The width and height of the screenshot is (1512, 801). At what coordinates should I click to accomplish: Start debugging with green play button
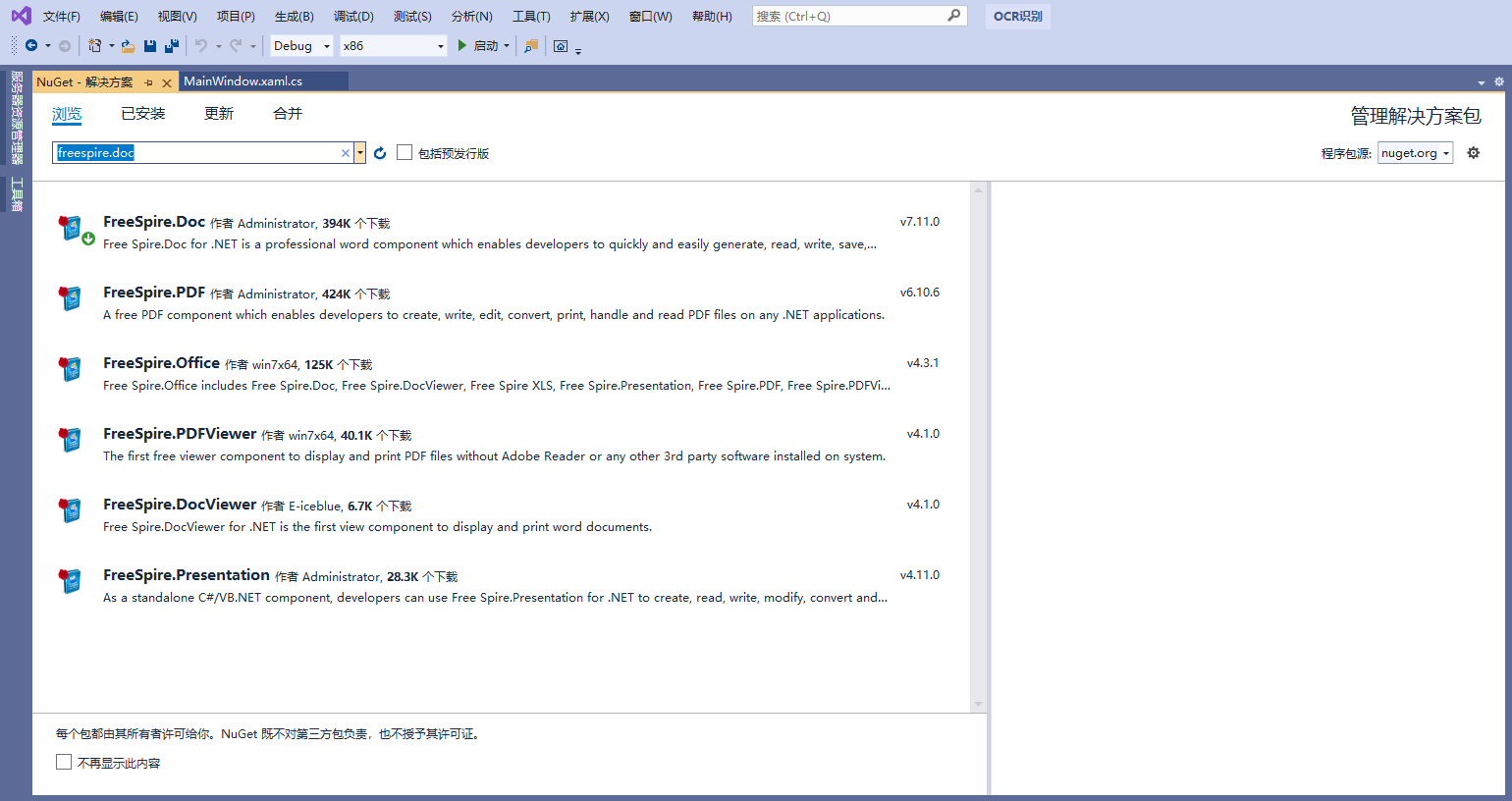tap(462, 46)
